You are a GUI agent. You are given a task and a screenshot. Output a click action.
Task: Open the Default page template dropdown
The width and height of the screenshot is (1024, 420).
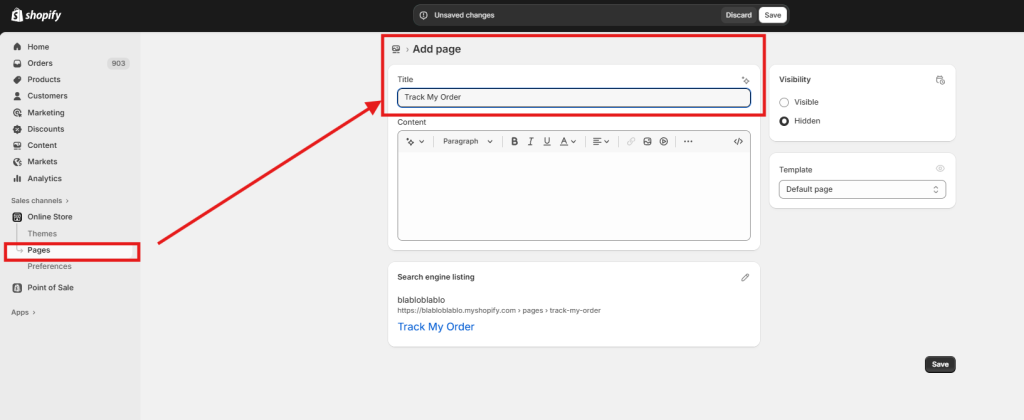click(862, 189)
